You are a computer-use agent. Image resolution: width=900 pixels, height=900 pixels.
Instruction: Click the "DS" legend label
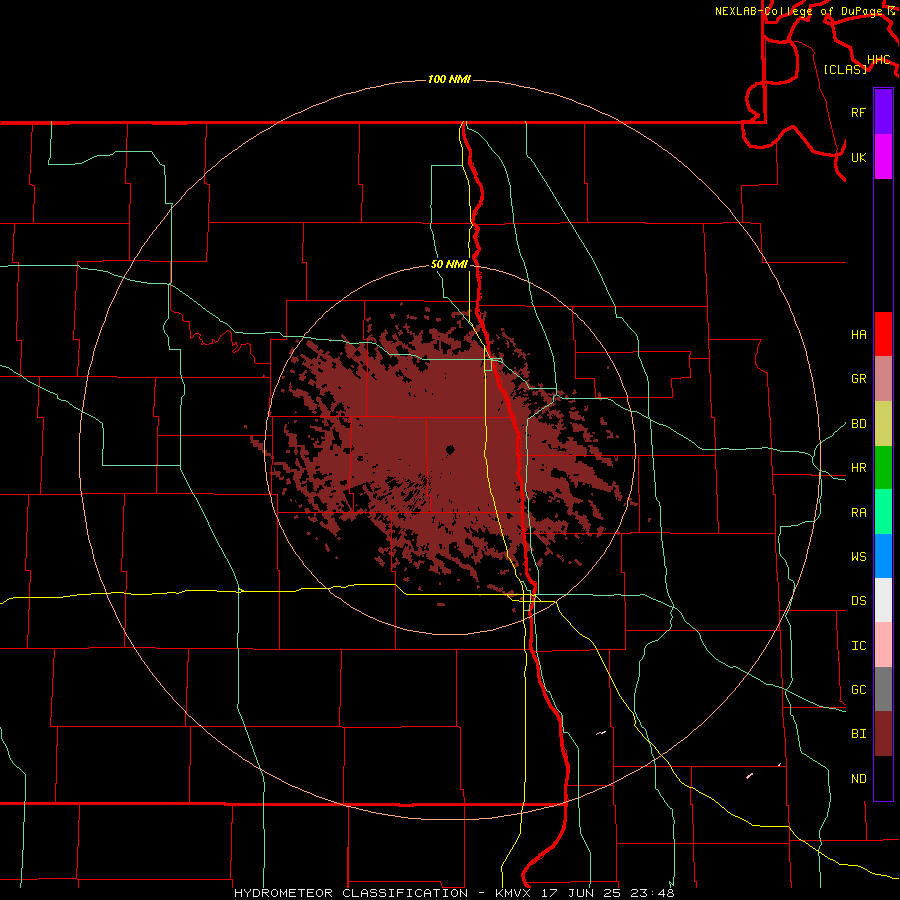858,601
